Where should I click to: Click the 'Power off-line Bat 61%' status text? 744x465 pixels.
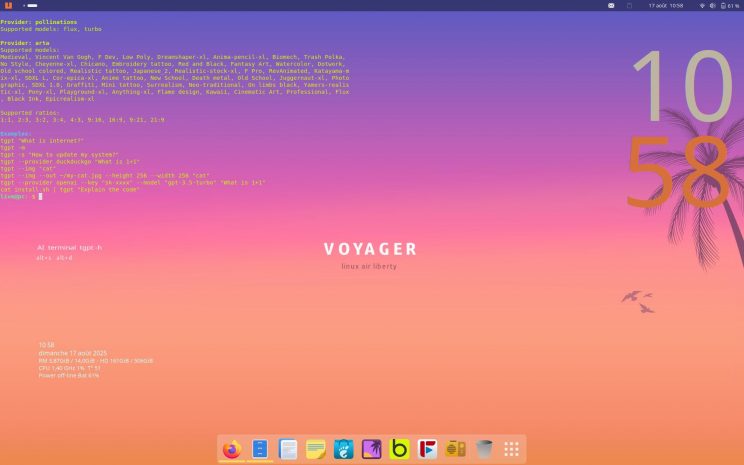pyautogui.click(x=69, y=375)
